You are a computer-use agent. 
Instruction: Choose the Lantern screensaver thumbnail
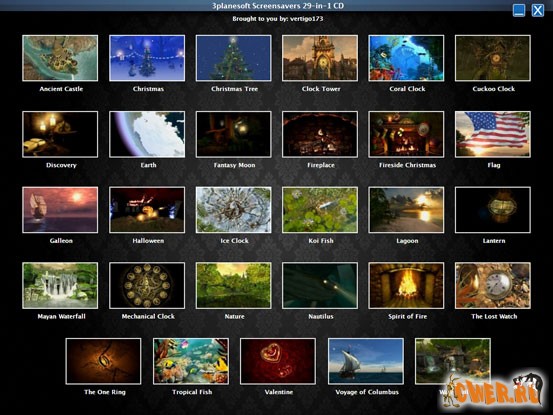coord(493,210)
